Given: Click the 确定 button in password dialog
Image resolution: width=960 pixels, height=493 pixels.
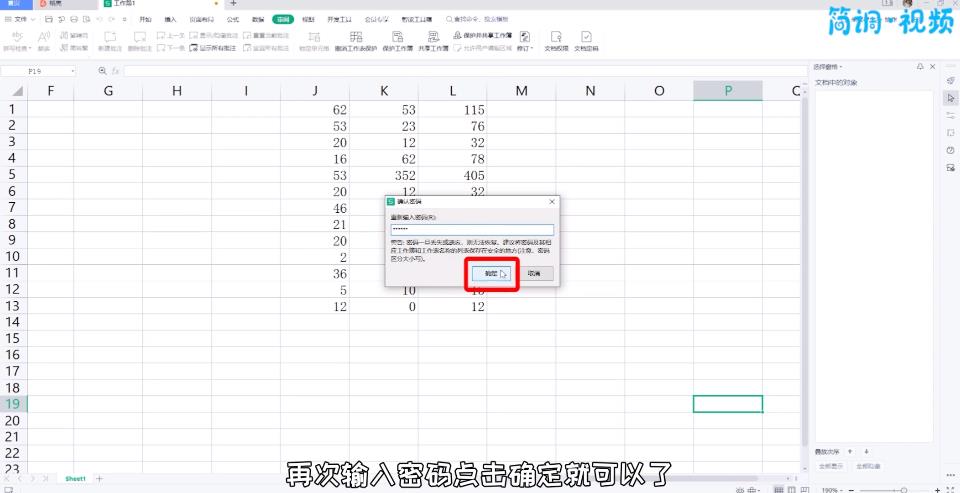Looking at the screenshot, I should coord(491,273).
